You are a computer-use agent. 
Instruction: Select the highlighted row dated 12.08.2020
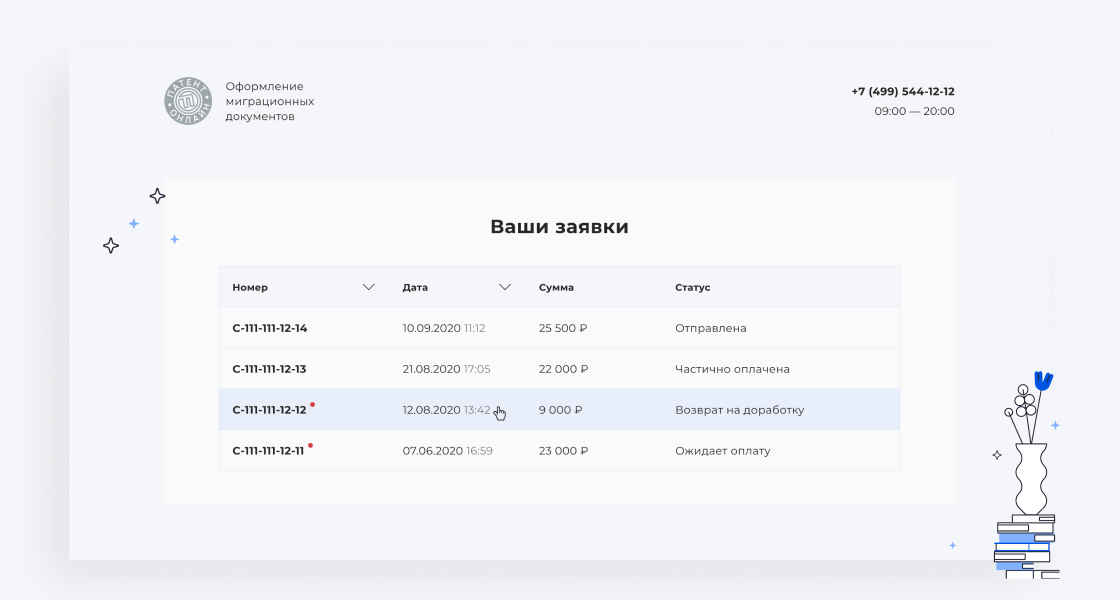pos(560,409)
